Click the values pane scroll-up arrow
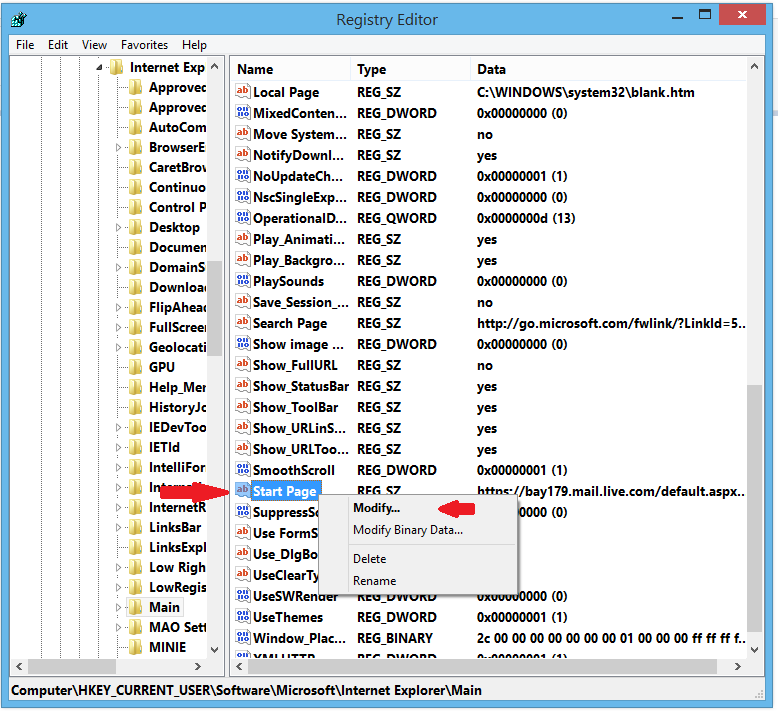 click(x=754, y=66)
